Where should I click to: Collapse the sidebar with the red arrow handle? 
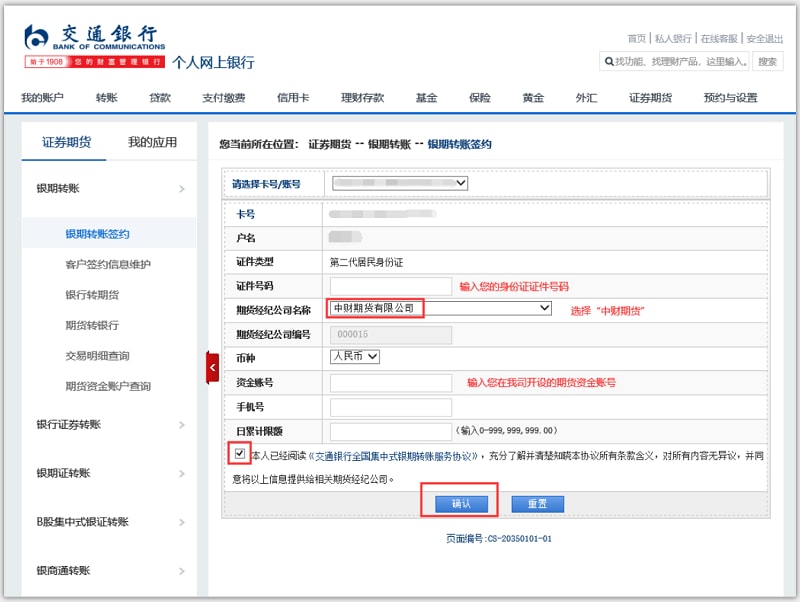(212, 367)
